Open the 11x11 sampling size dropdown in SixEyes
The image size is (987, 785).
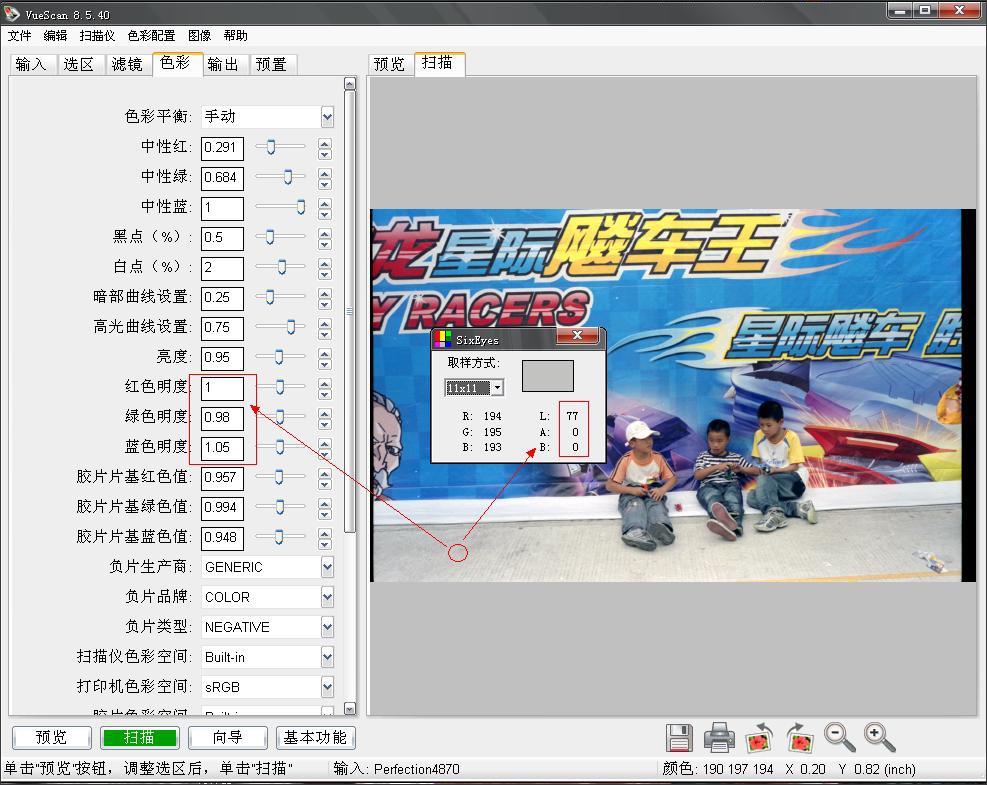click(x=496, y=388)
